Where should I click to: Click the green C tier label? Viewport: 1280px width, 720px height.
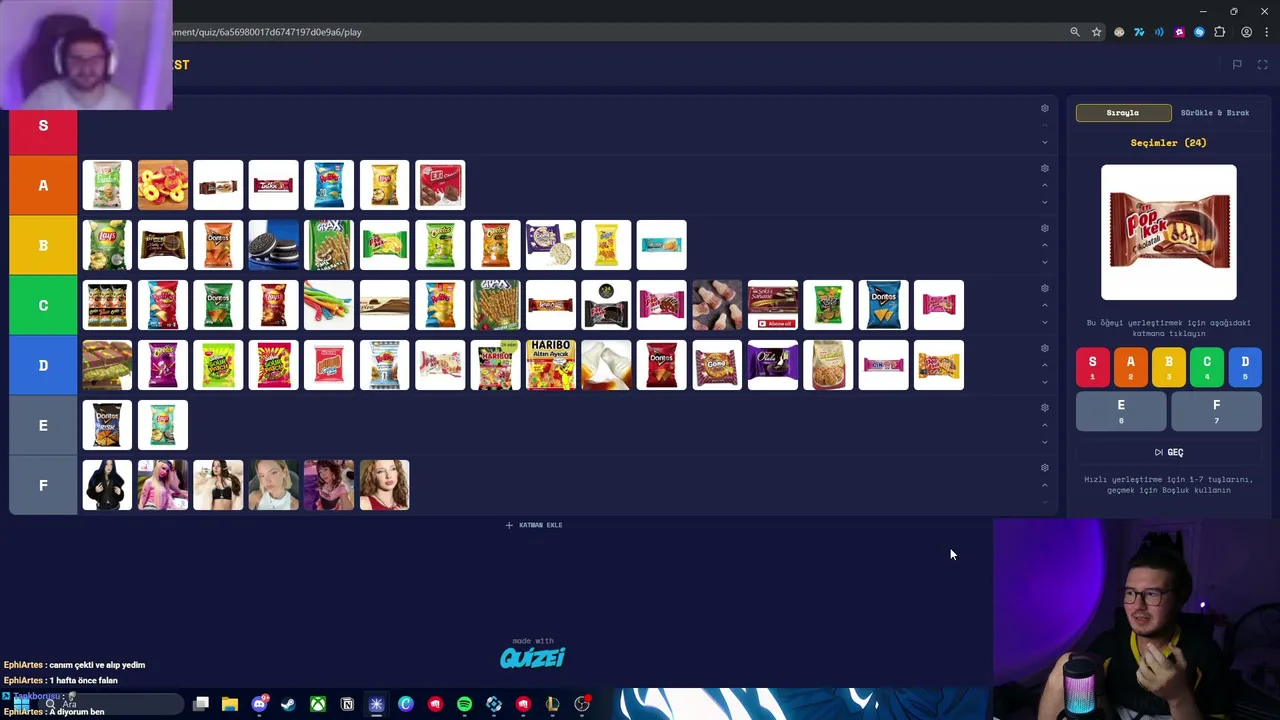[43, 305]
